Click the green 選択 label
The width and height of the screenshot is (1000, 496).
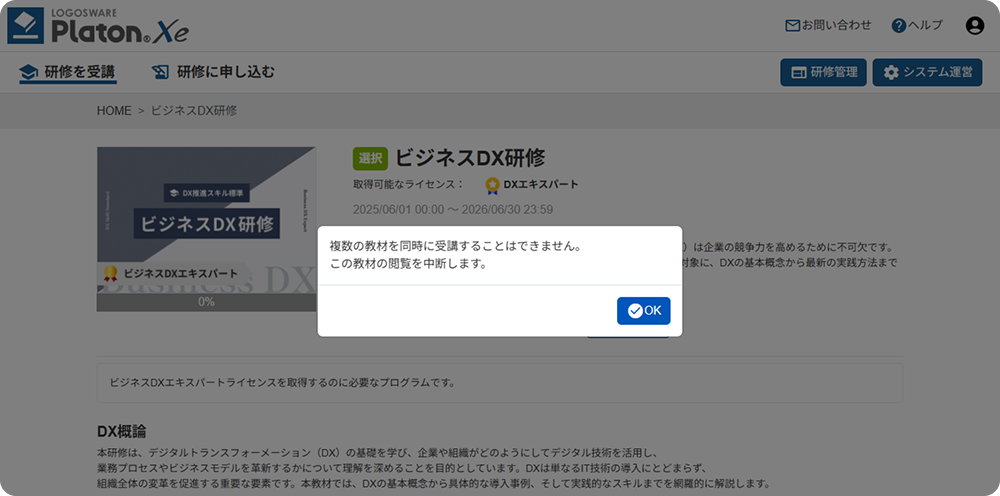tap(369, 158)
